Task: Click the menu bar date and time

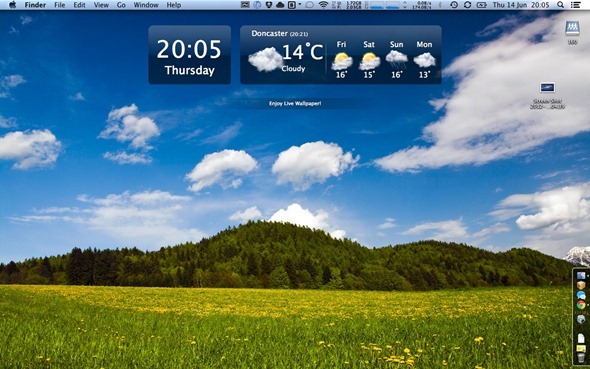Action: pos(522,5)
